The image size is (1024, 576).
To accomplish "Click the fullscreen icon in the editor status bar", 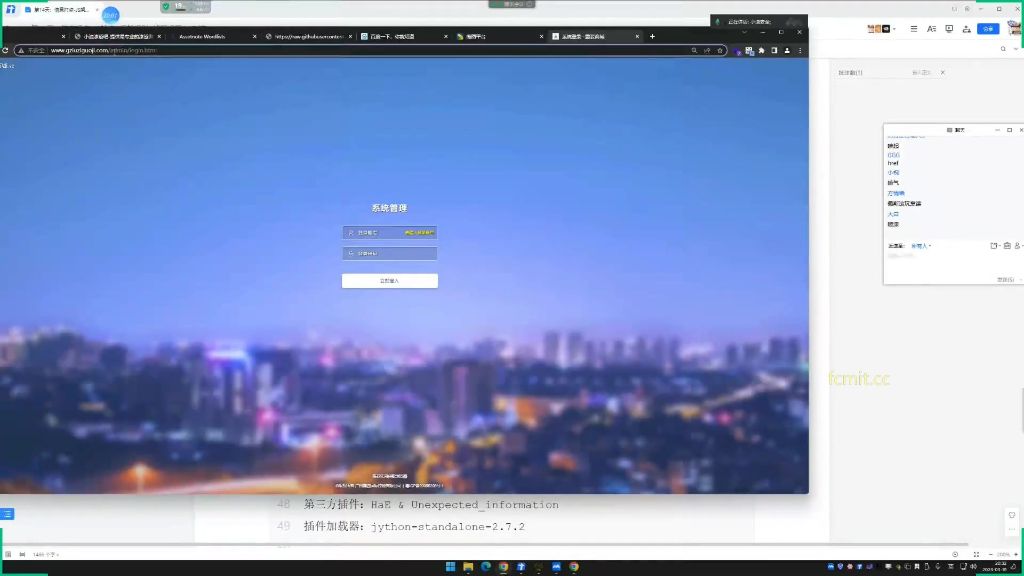I will (976, 554).
